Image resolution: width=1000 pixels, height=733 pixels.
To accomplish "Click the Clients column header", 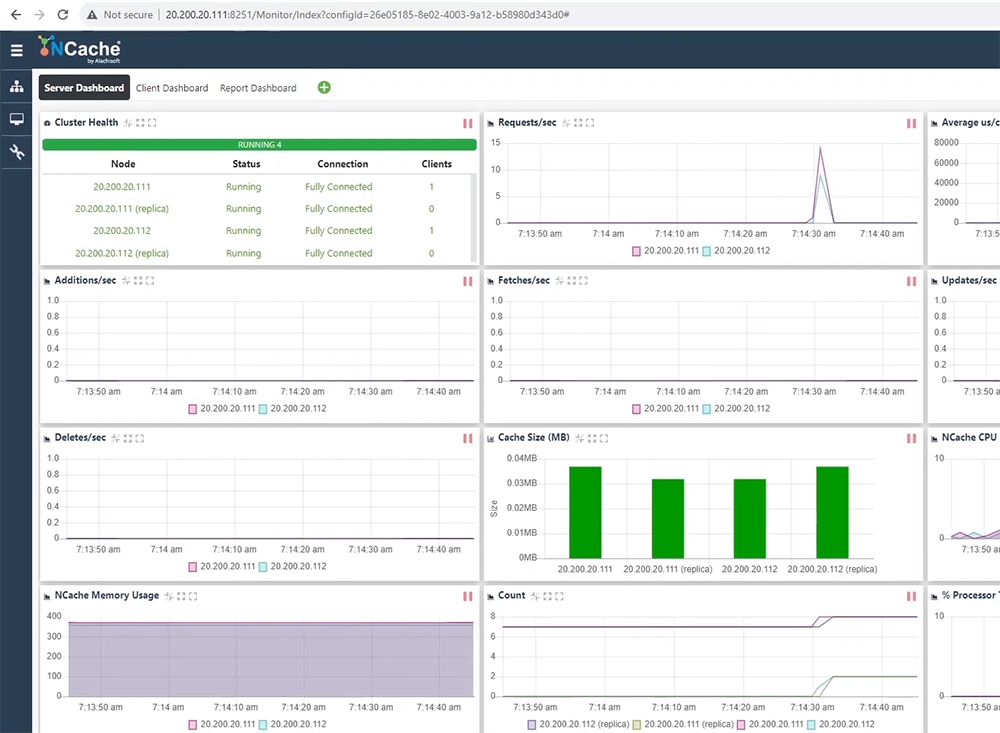I will [x=437, y=164].
